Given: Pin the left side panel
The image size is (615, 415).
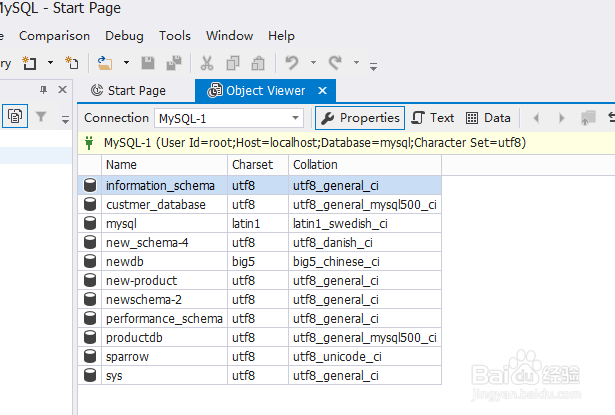Looking at the screenshot, I should click(44, 90).
